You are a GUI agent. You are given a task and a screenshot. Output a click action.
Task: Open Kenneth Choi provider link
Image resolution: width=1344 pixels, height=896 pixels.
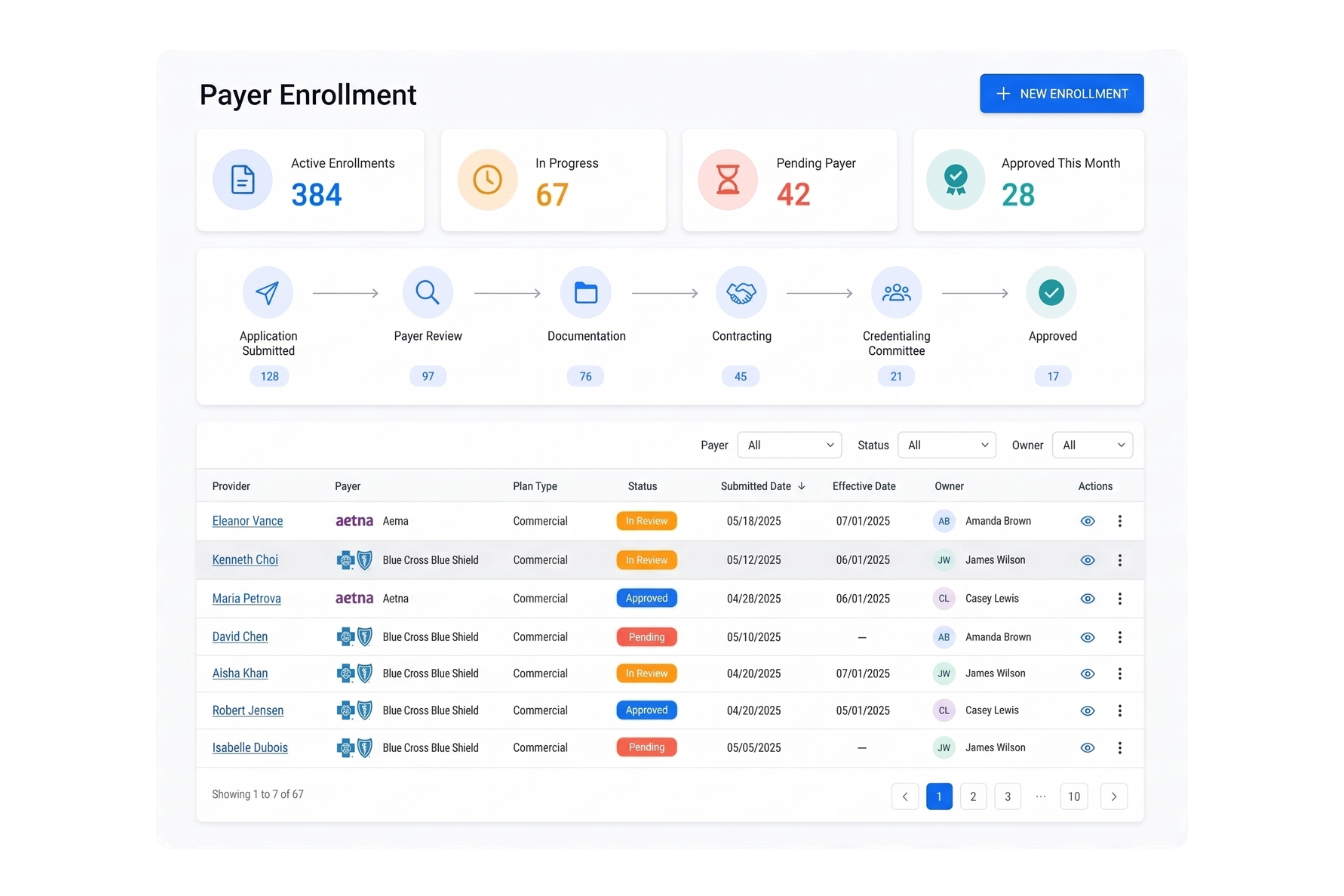(x=245, y=560)
